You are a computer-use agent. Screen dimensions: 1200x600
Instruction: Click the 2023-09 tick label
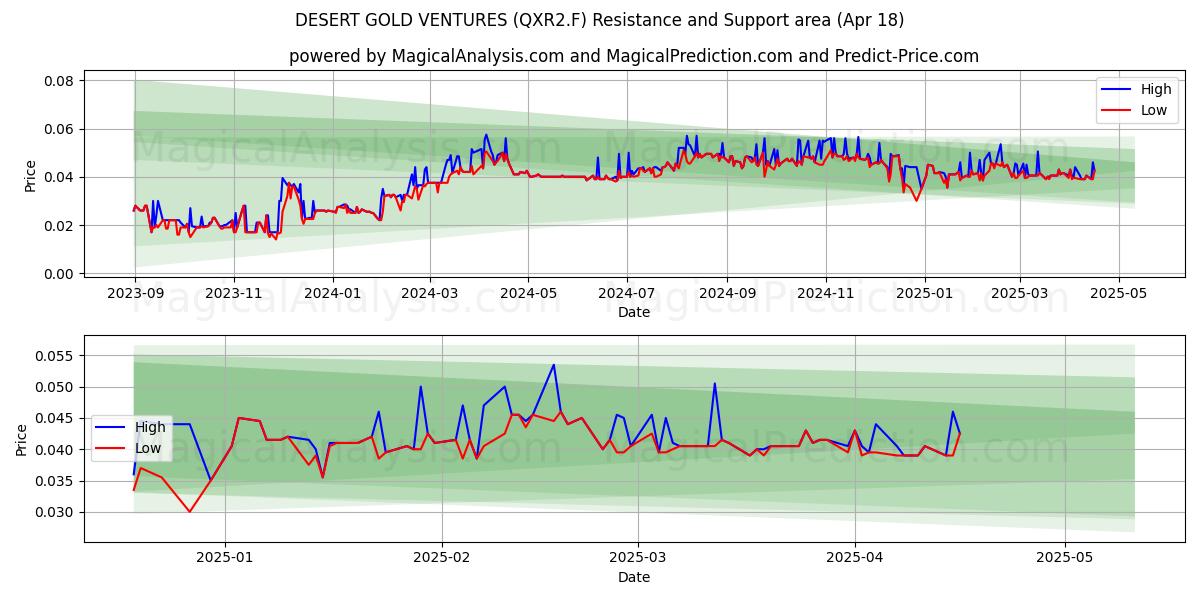[x=135, y=293]
